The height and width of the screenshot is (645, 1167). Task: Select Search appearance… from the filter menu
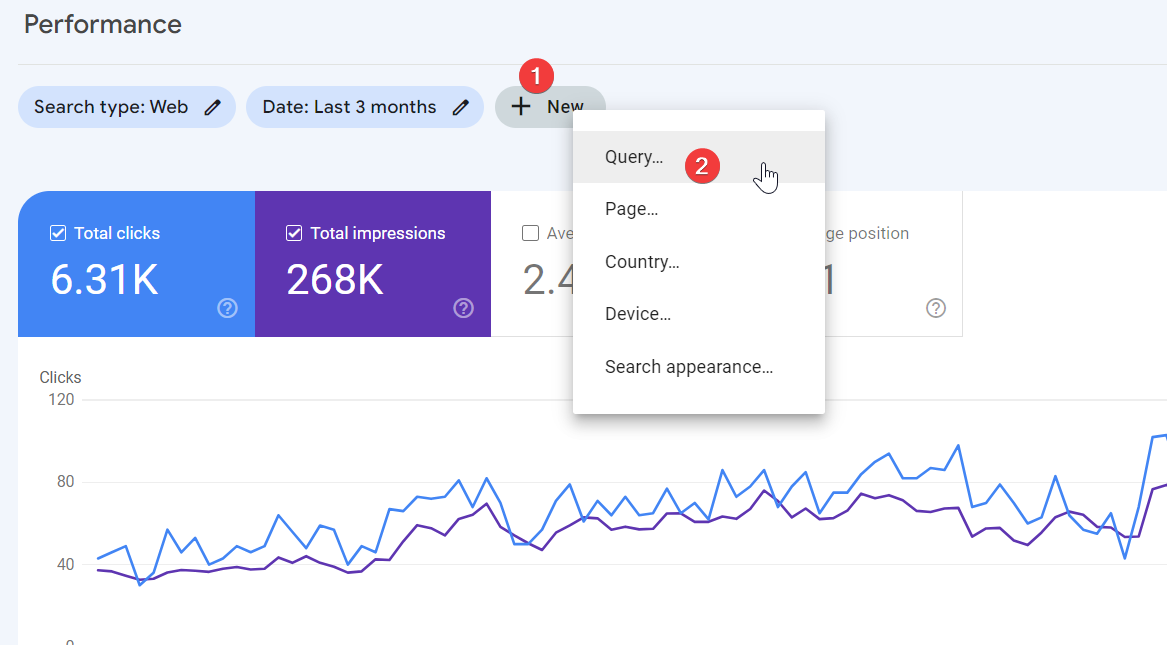(x=699, y=367)
